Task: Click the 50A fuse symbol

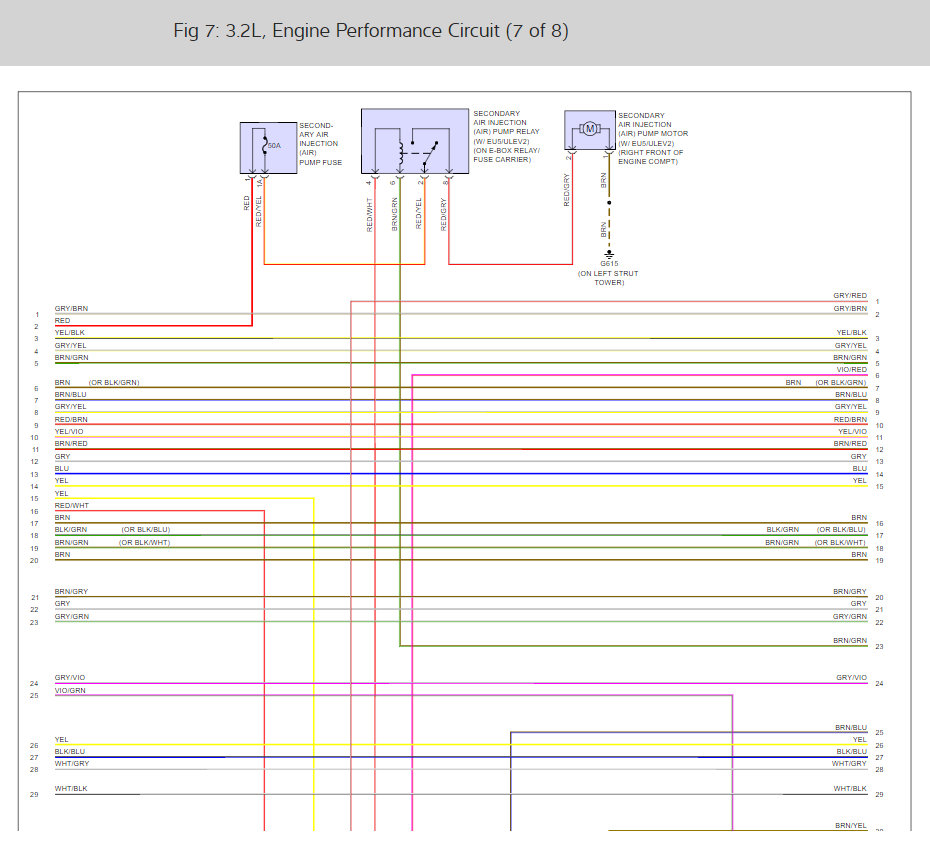Action: click(265, 145)
